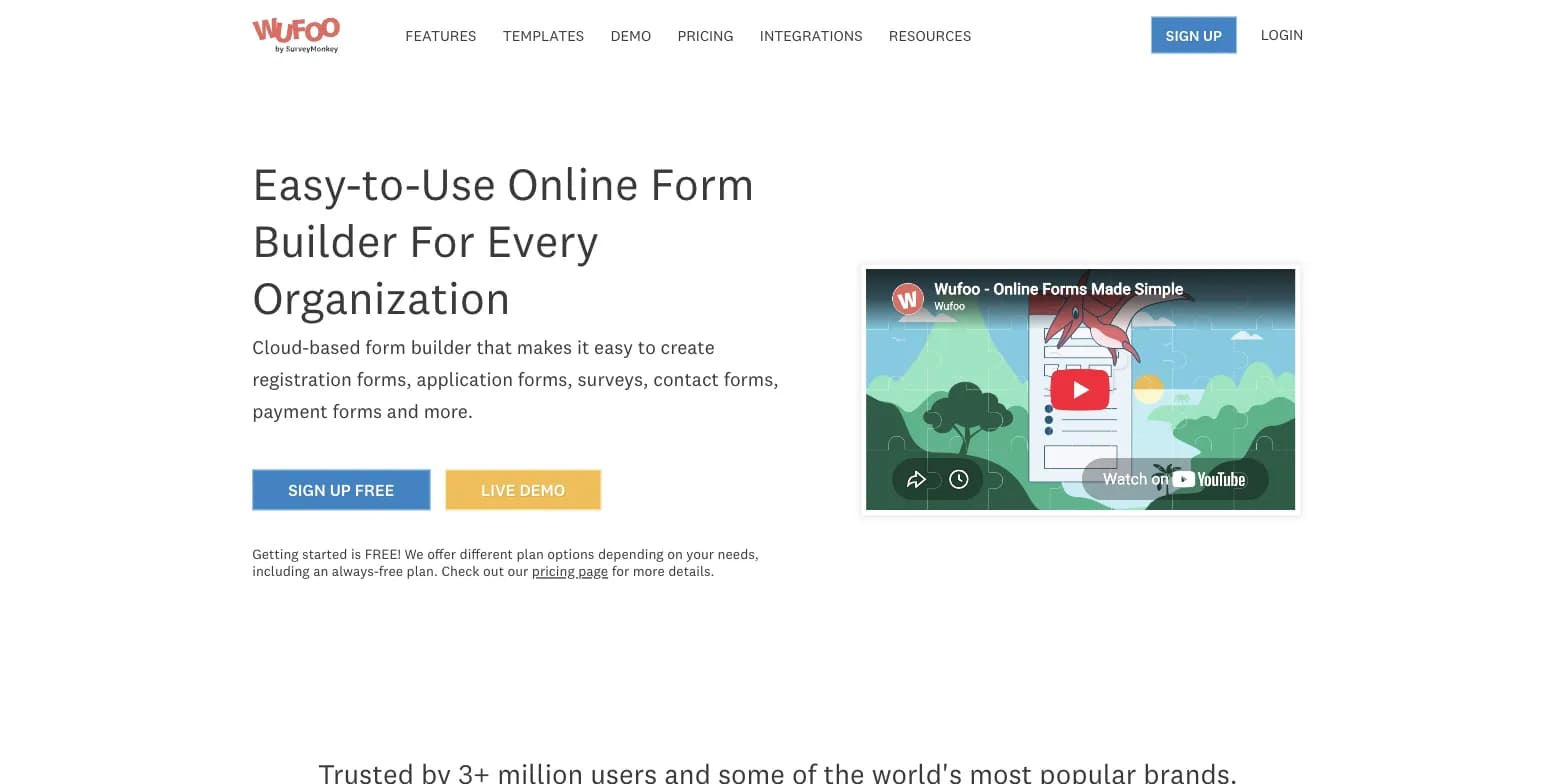Play the Wufoo YouTube video

(1080, 390)
